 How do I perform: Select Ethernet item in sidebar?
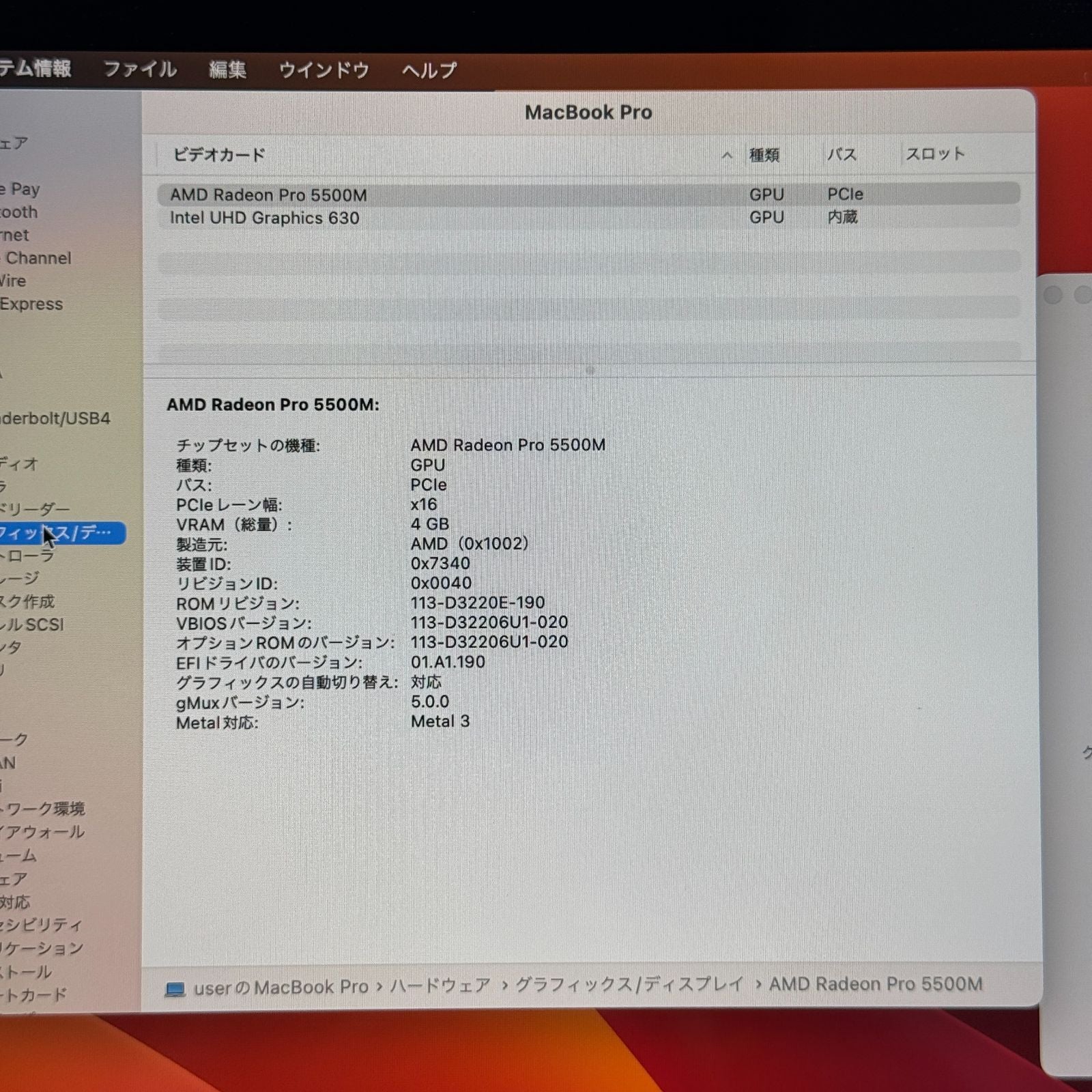pyautogui.click(x=15, y=235)
